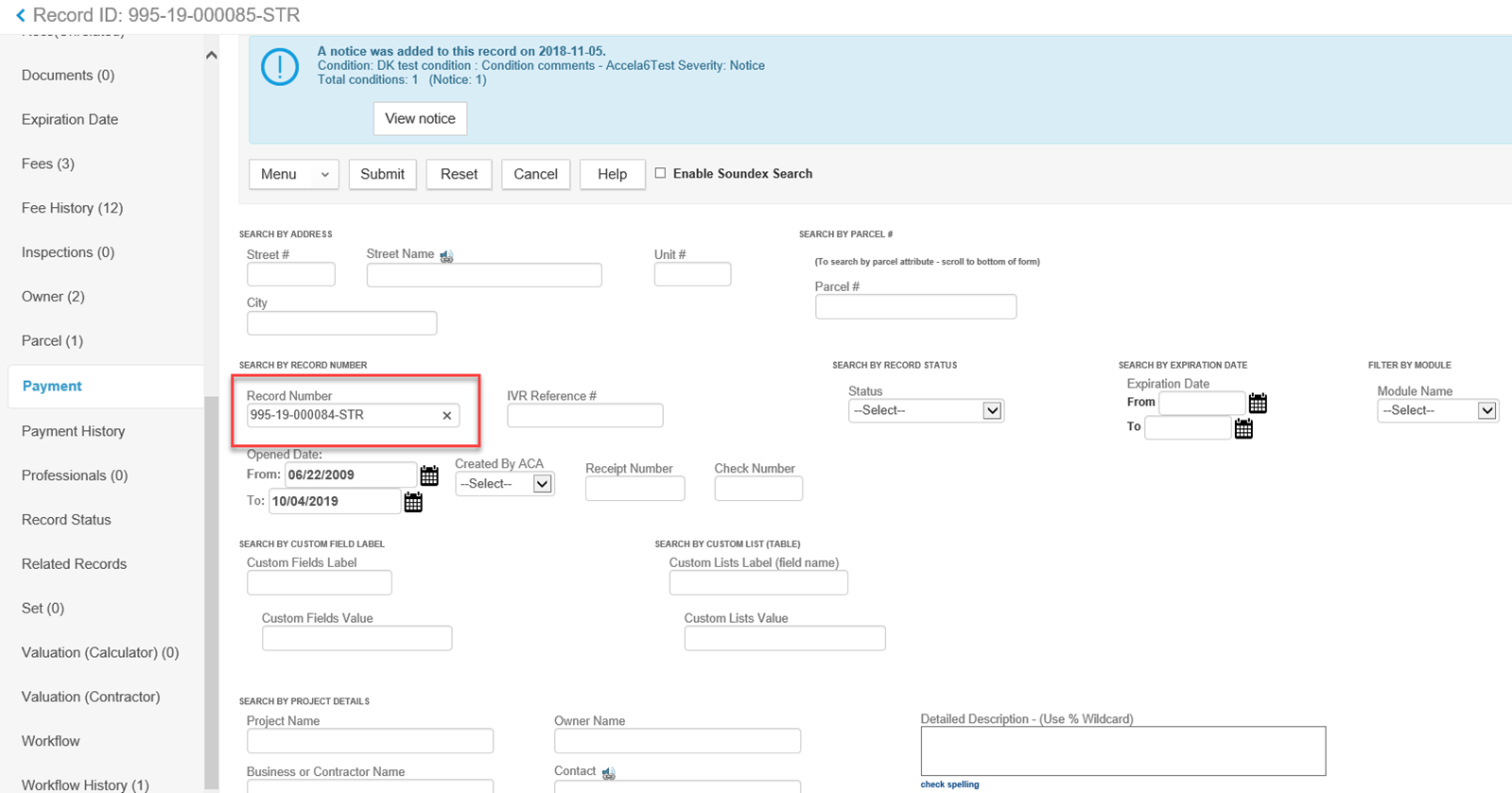Image resolution: width=1512 pixels, height=793 pixels.
Task: Enable Soundex Search checkbox
Action: [660, 173]
